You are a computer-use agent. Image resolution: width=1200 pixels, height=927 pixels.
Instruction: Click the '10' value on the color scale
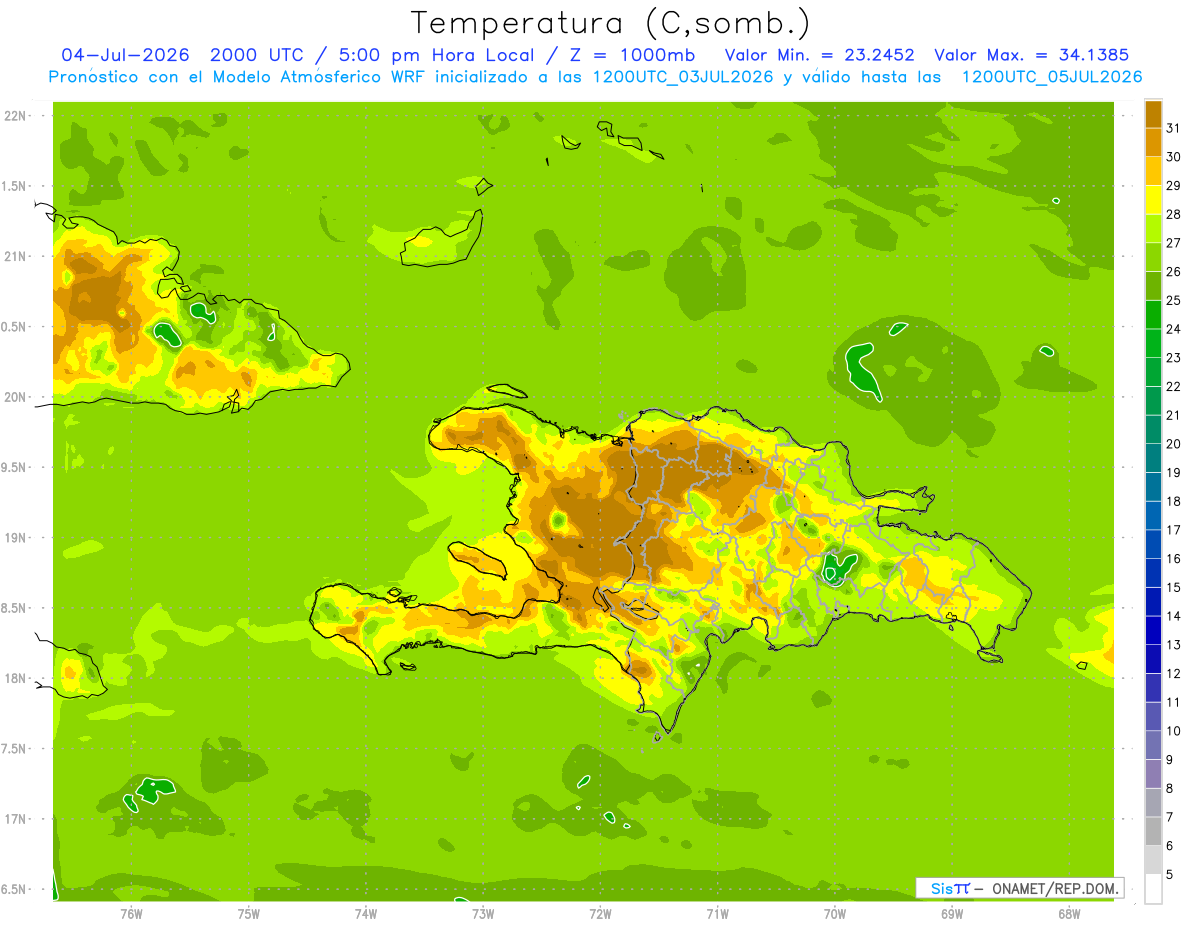click(1174, 731)
